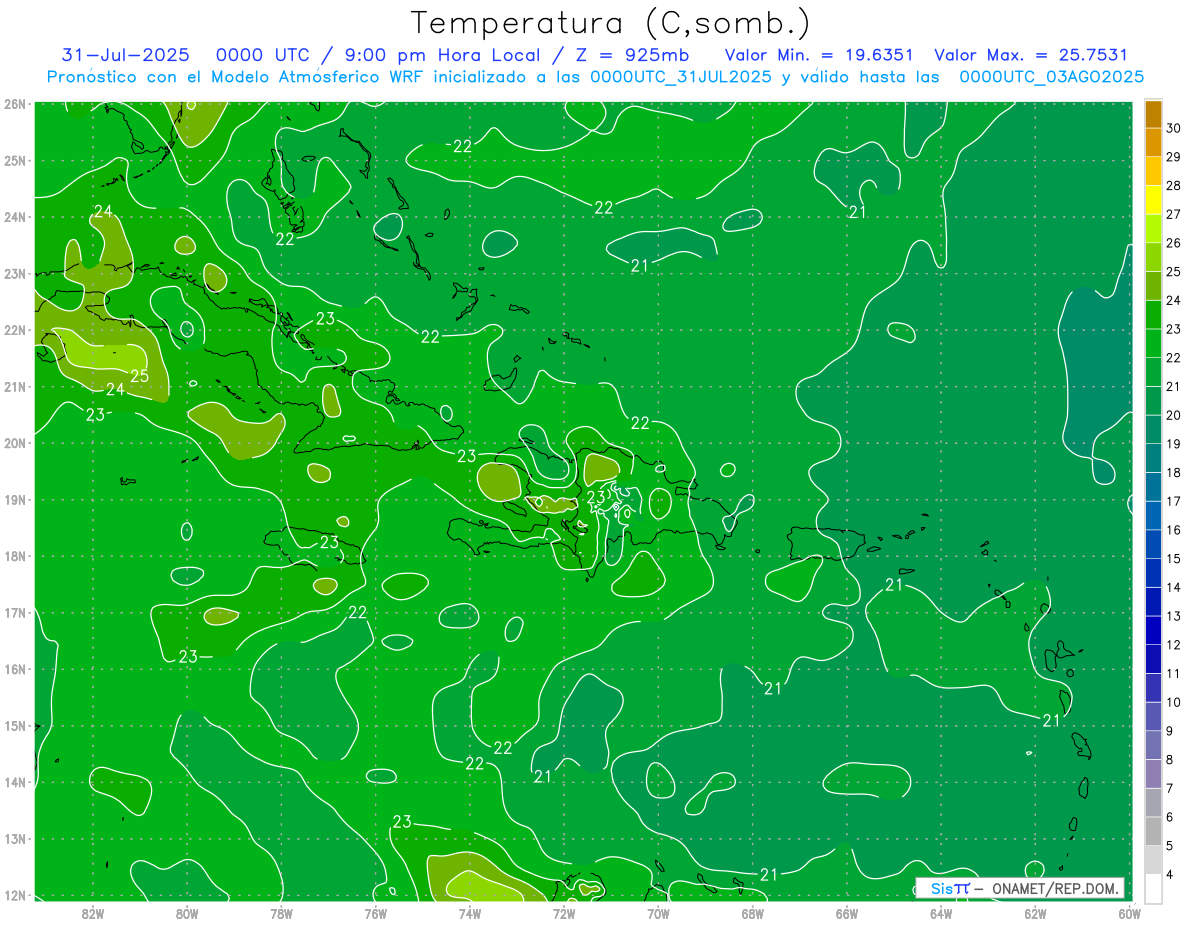Click the "25" contour label over Cuba
This screenshot has height=927, width=1200.
point(139,376)
